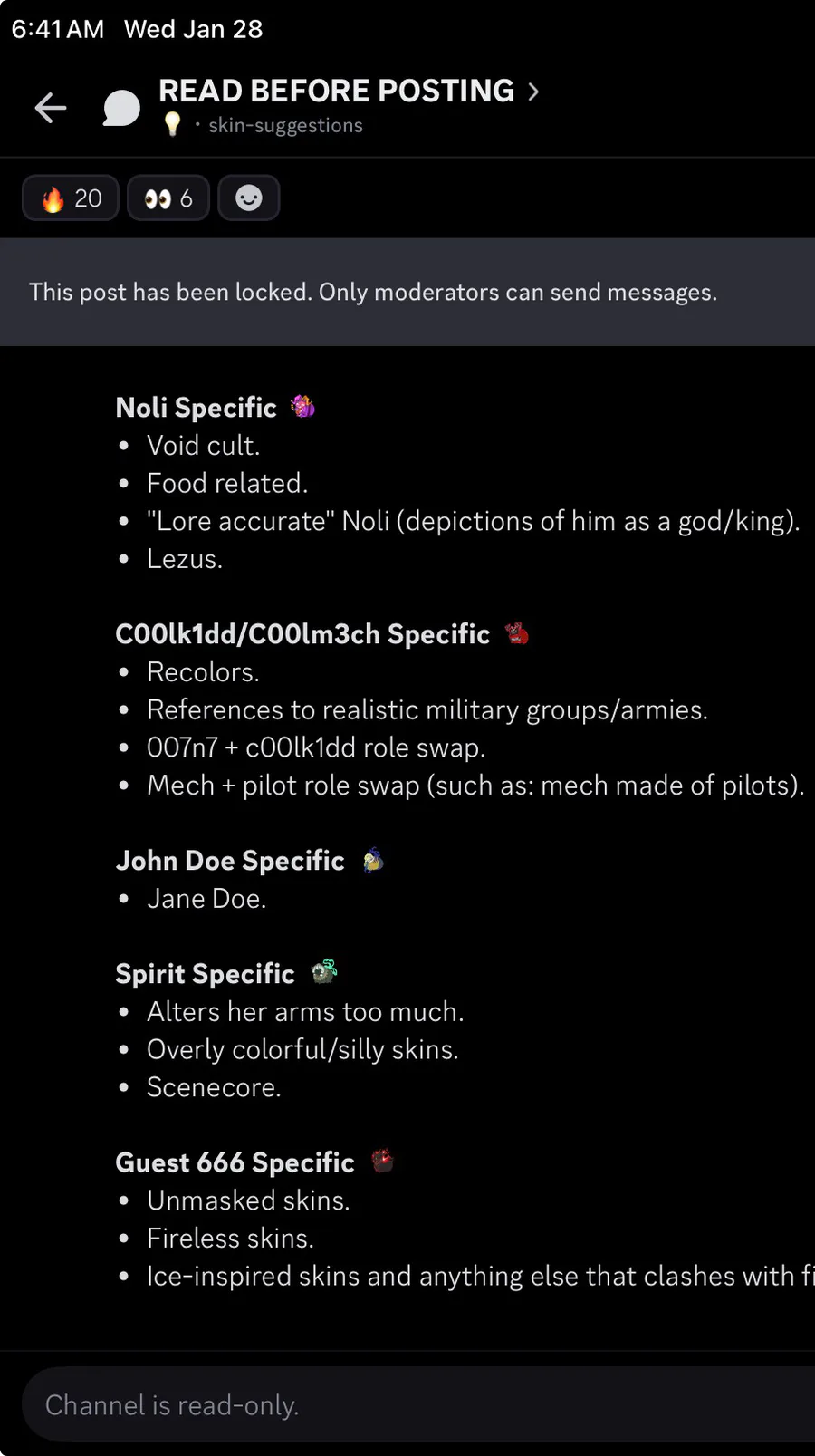
Task: Tap the 6:41 AM clock in status bar
Action: tap(58, 29)
